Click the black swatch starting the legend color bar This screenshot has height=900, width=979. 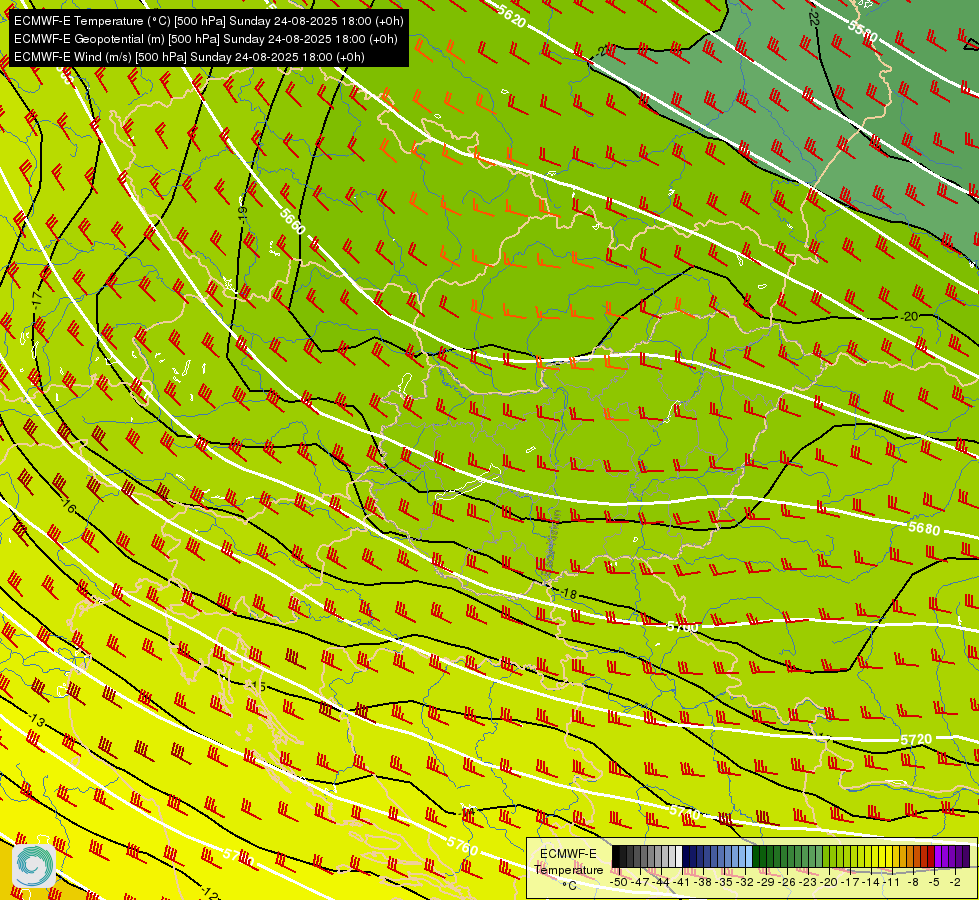[615, 857]
